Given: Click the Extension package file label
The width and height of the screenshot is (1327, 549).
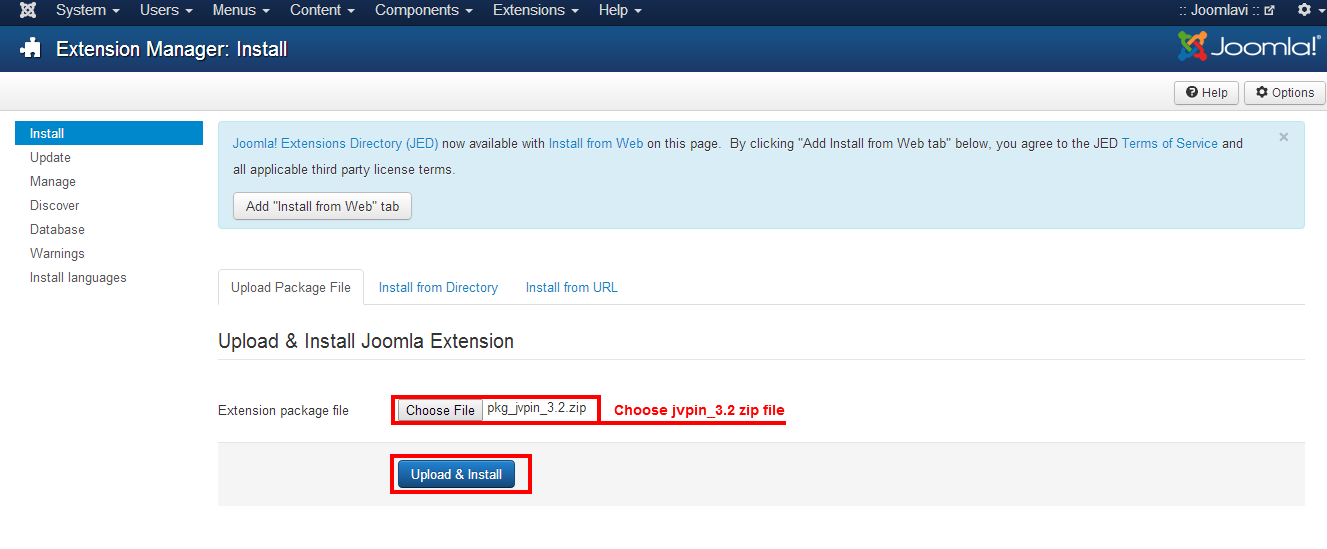Looking at the screenshot, I should pyautogui.click(x=283, y=410).
